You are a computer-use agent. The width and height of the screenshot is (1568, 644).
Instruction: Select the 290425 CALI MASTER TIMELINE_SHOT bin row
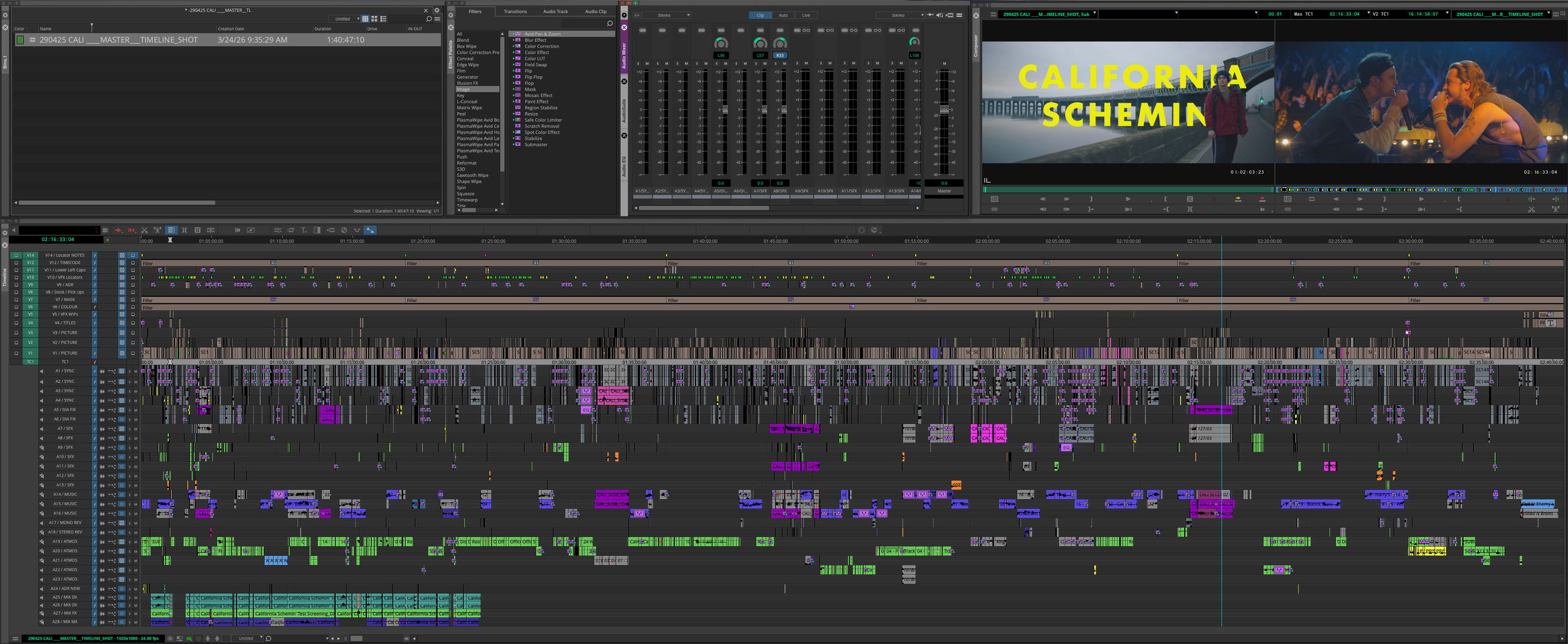[x=228, y=40]
